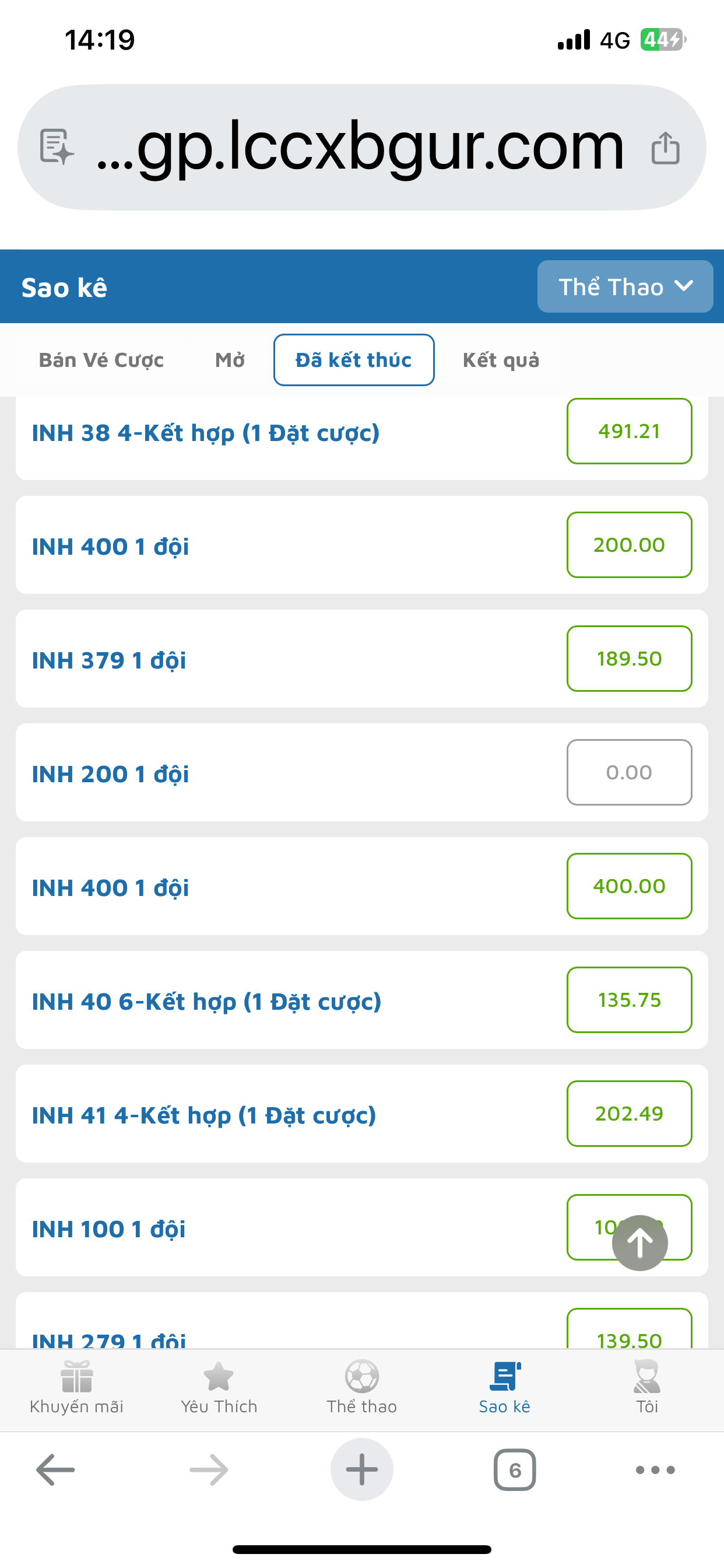The width and height of the screenshot is (724, 1568).
Task: Show the open tabs counter
Action: pos(515,1469)
